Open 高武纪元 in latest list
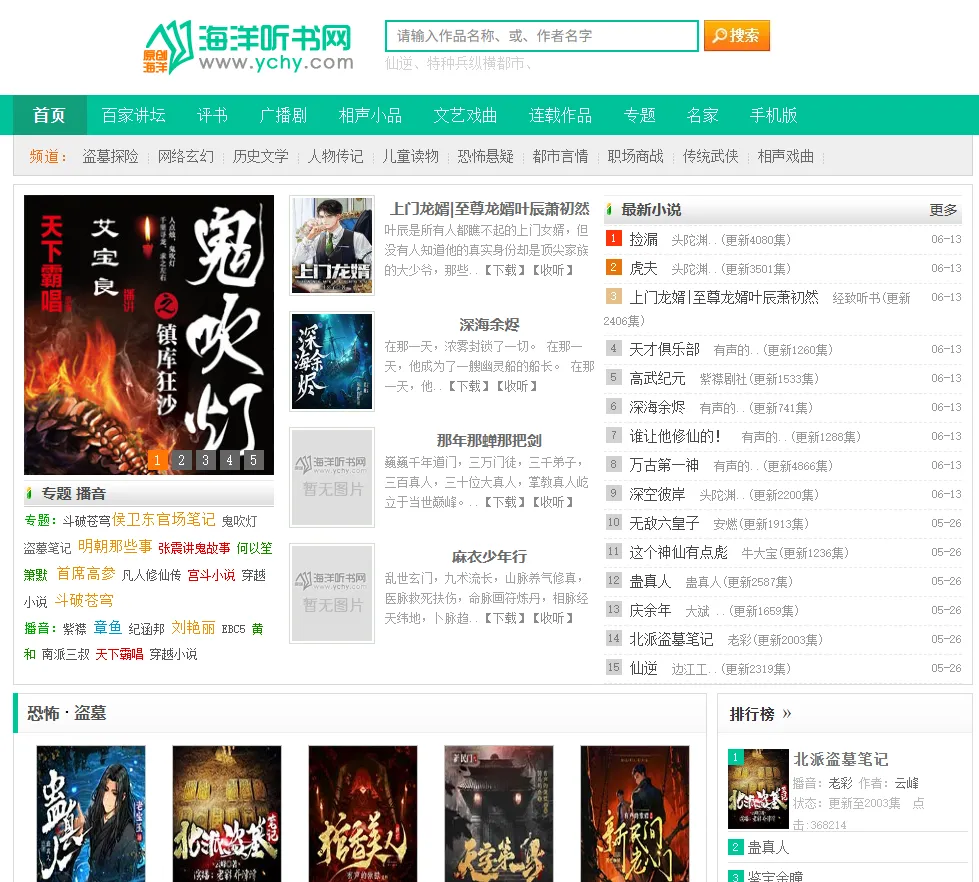This screenshot has height=882, width=979. pyautogui.click(x=657, y=378)
